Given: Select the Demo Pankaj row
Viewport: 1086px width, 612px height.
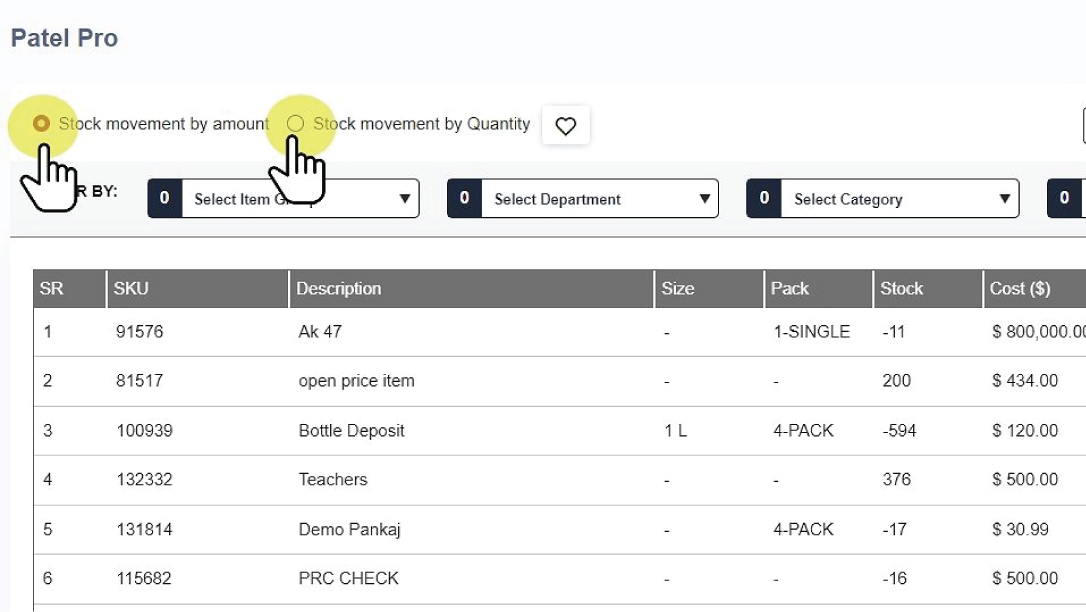Looking at the screenshot, I should pyautogui.click(x=349, y=530).
